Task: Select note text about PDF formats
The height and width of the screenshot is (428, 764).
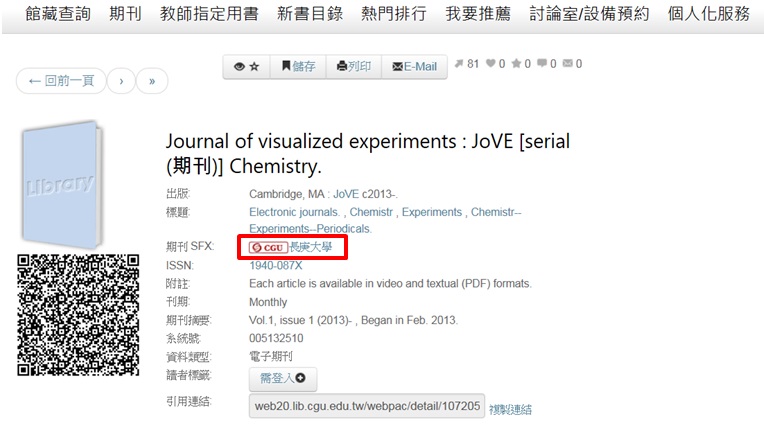Action: point(390,284)
